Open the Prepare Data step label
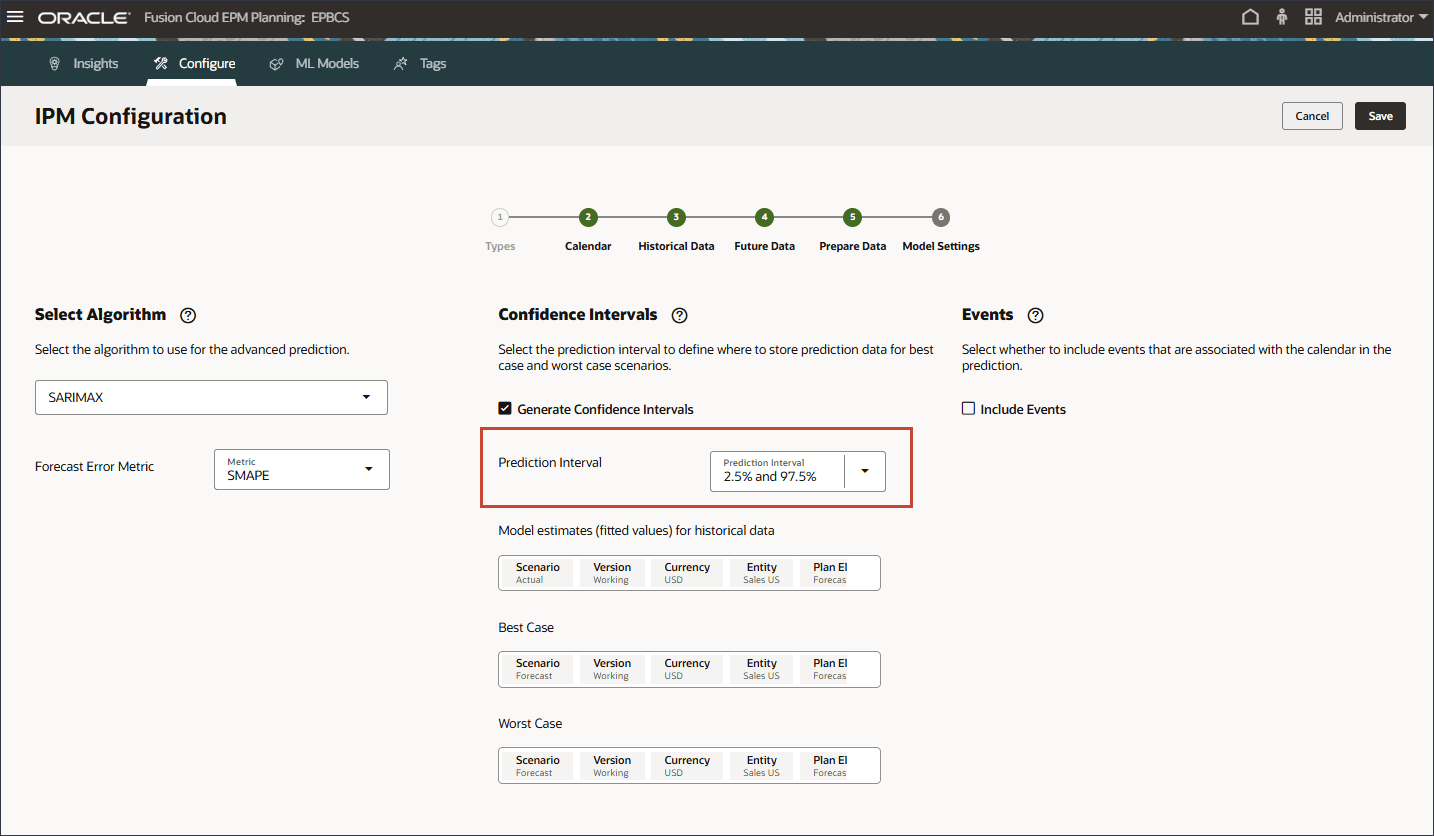 [x=852, y=246]
